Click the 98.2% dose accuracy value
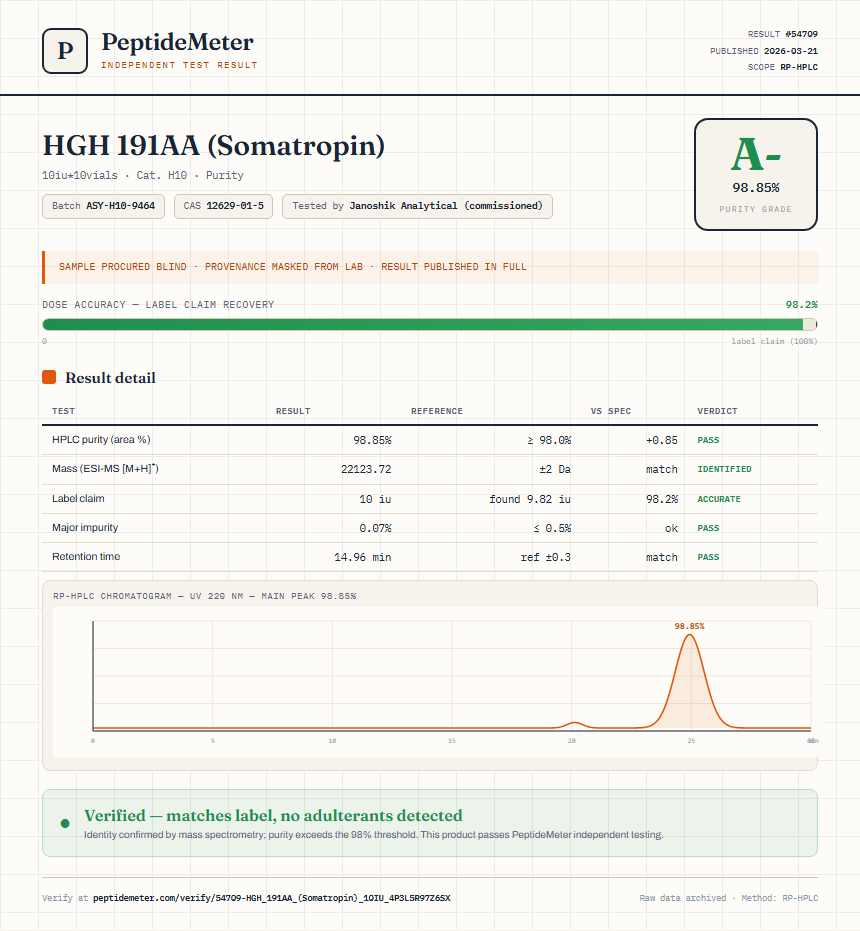Screen dimensions: 860x931 [801, 305]
